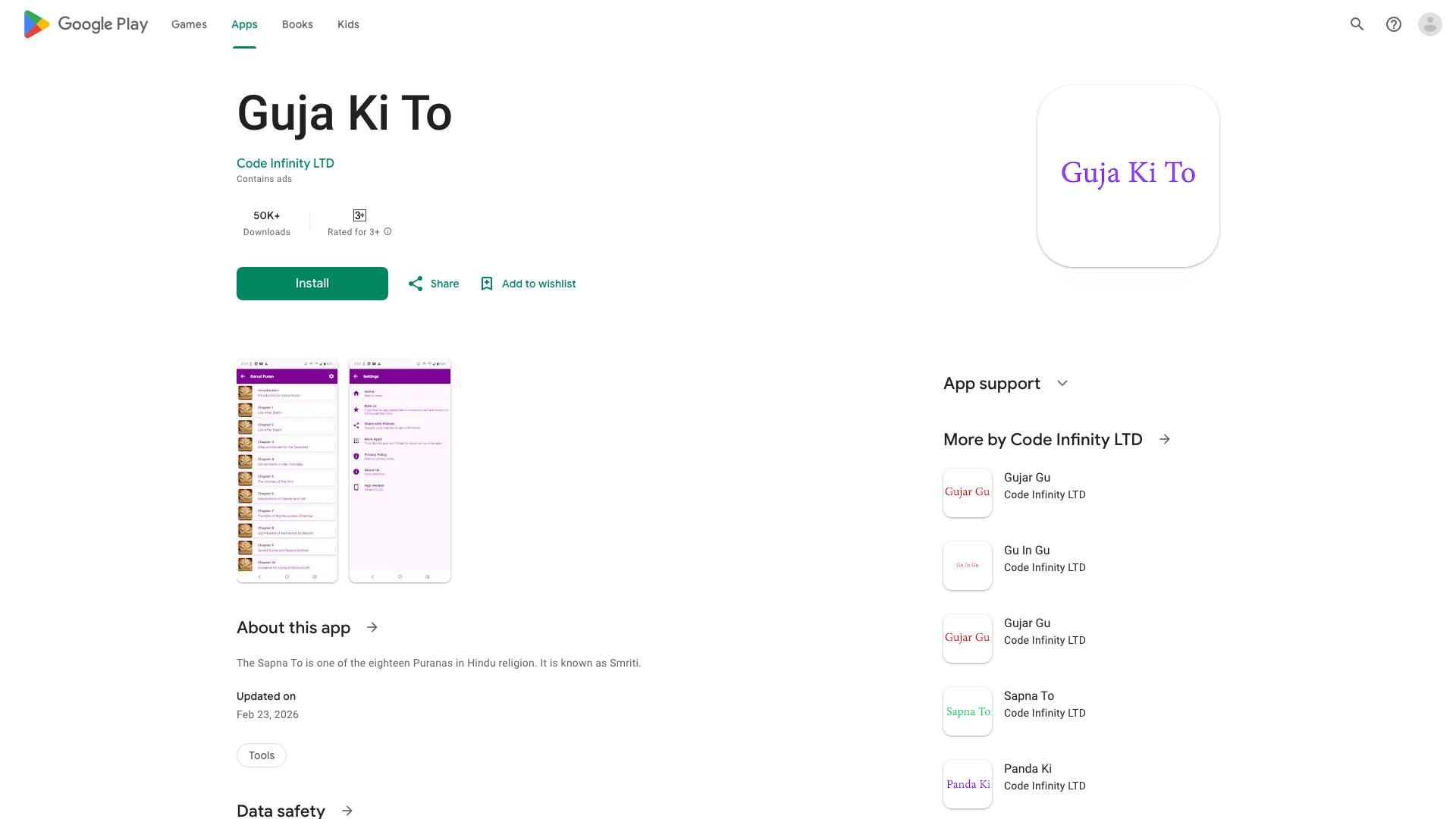Image resolution: width=1456 pixels, height=819 pixels.
Task: Go to the Kids tab
Action: [348, 24]
